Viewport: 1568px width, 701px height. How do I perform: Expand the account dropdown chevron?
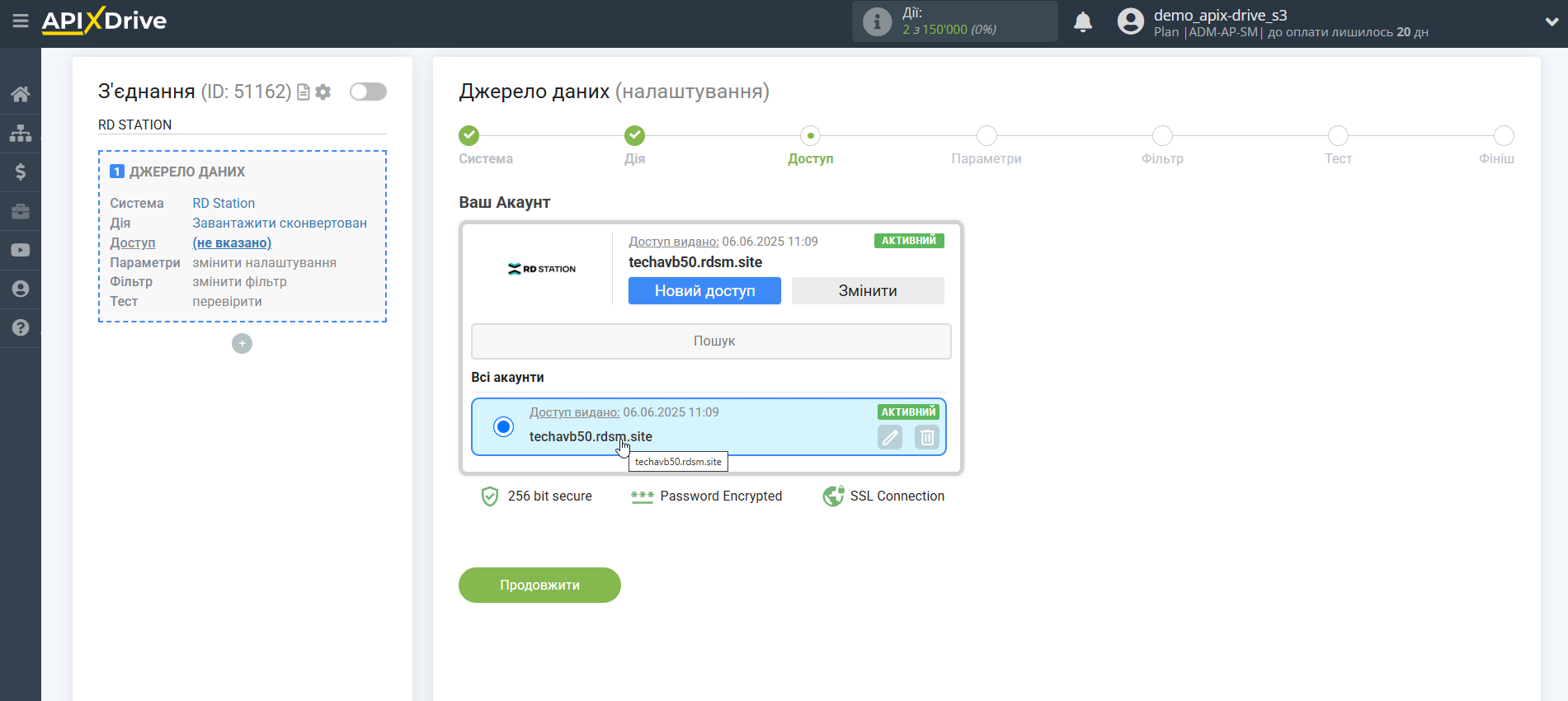click(x=1552, y=22)
